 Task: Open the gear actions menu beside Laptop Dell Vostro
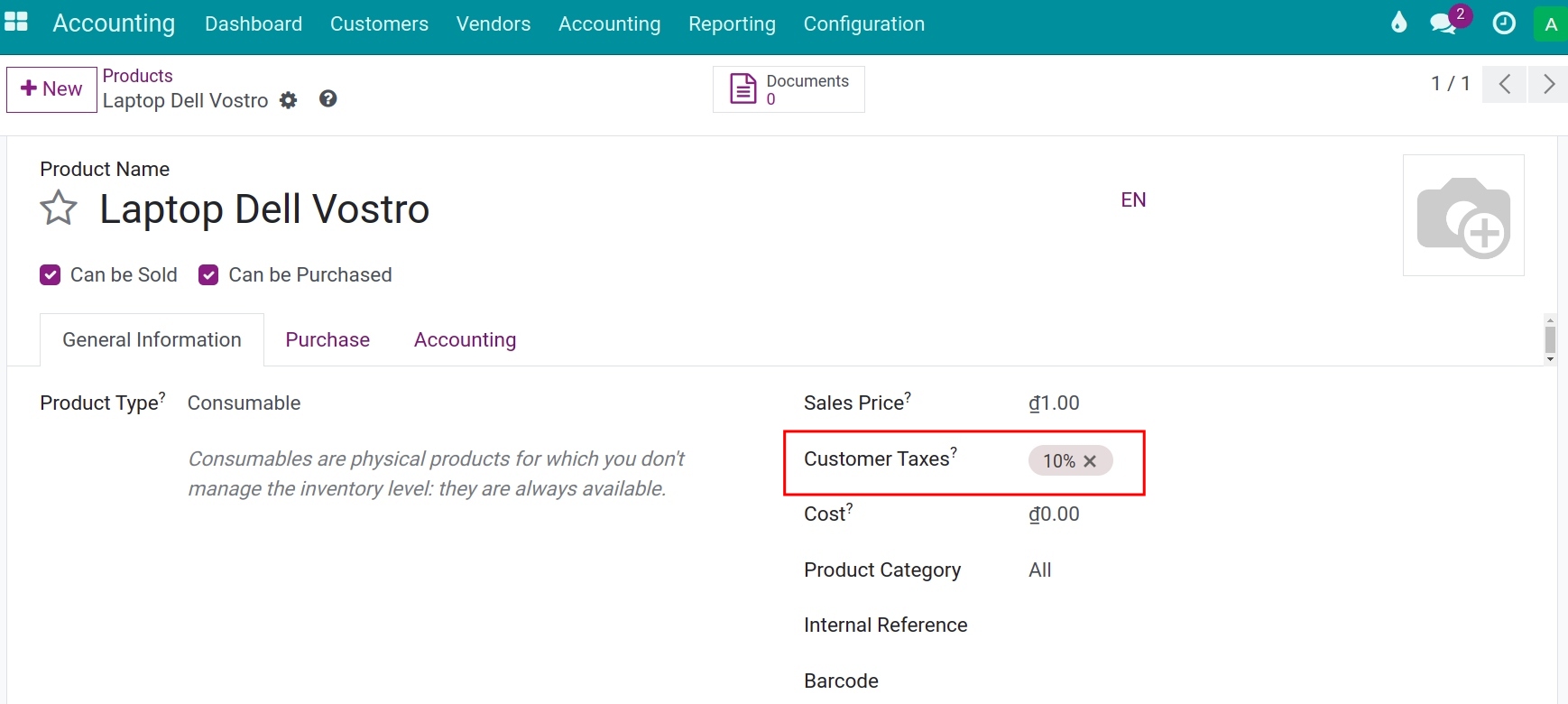(289, 100)
